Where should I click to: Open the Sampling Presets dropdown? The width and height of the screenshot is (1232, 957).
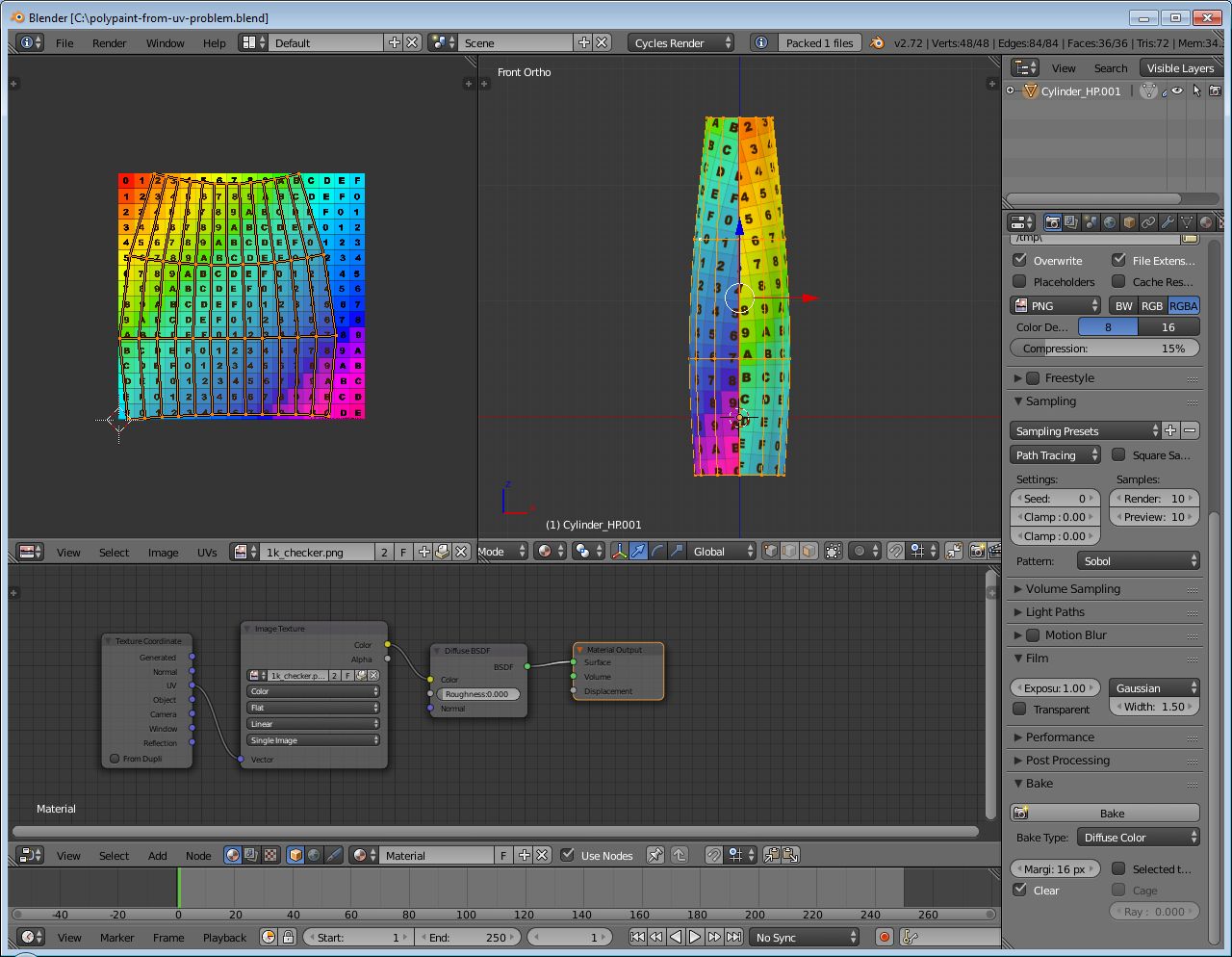[1086, 430]
